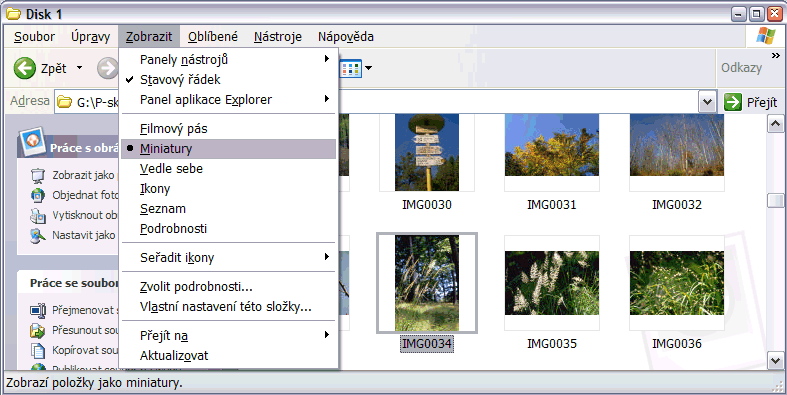Image resolution: width=787 pixels, height=395 pixels.
Task: Click the Disk 1 title folder icon
Action: (x=13, y=14)
